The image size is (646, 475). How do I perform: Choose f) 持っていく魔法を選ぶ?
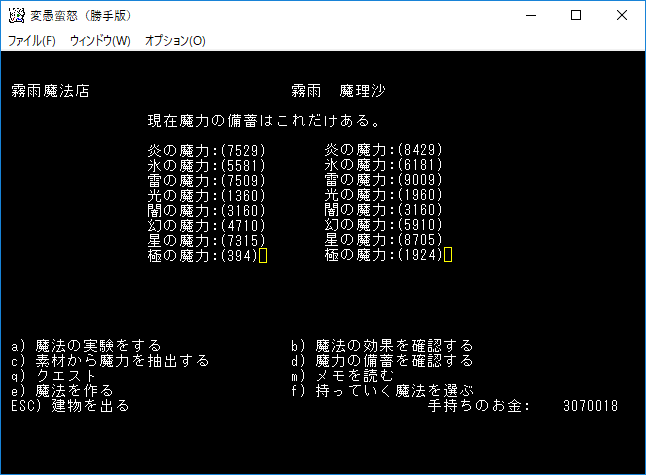click(x=382, y=391)
